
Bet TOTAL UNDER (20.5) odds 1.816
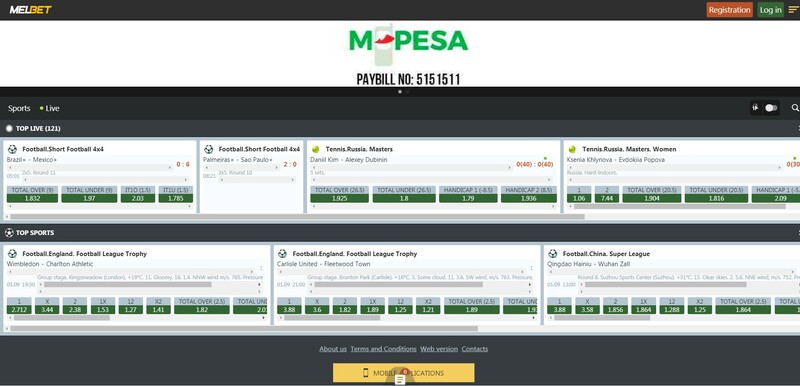click(716, 194)
